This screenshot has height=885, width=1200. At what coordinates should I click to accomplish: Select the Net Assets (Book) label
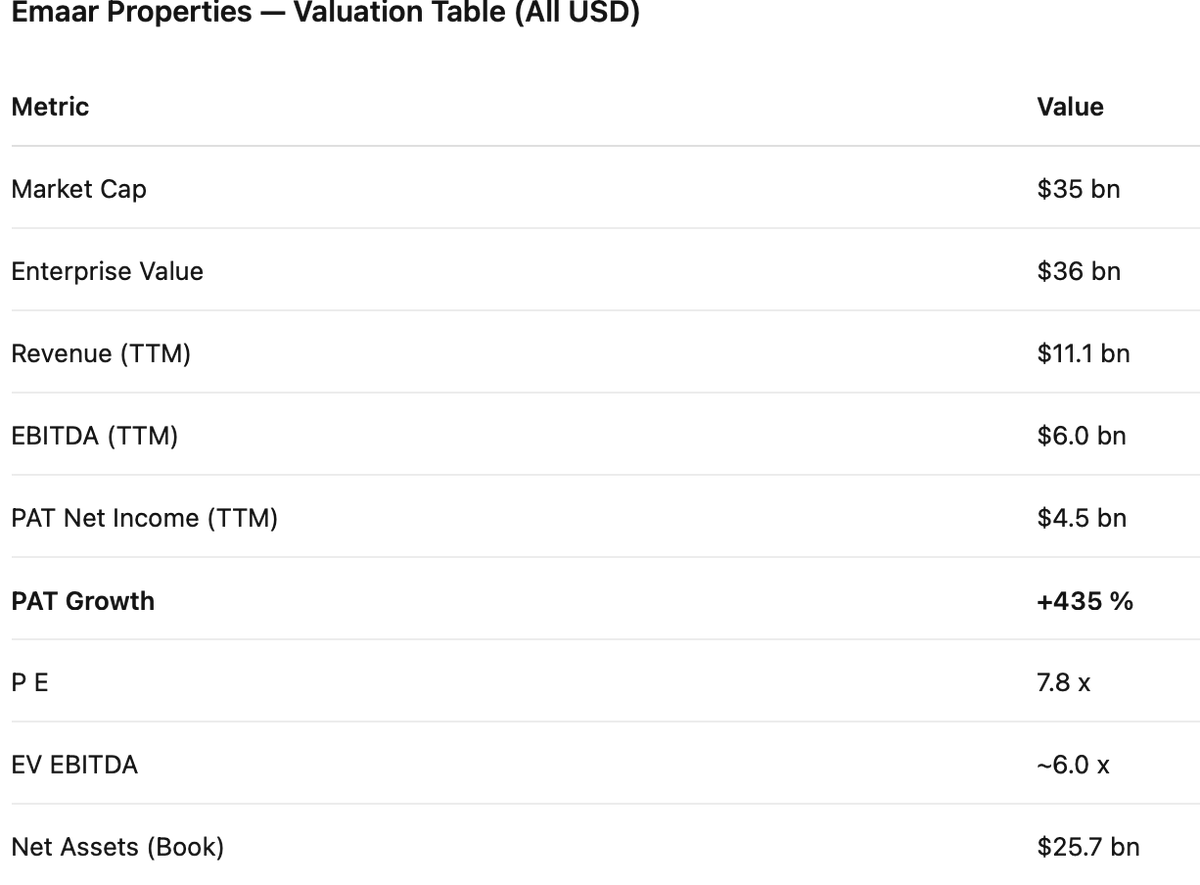pos(118,847)
